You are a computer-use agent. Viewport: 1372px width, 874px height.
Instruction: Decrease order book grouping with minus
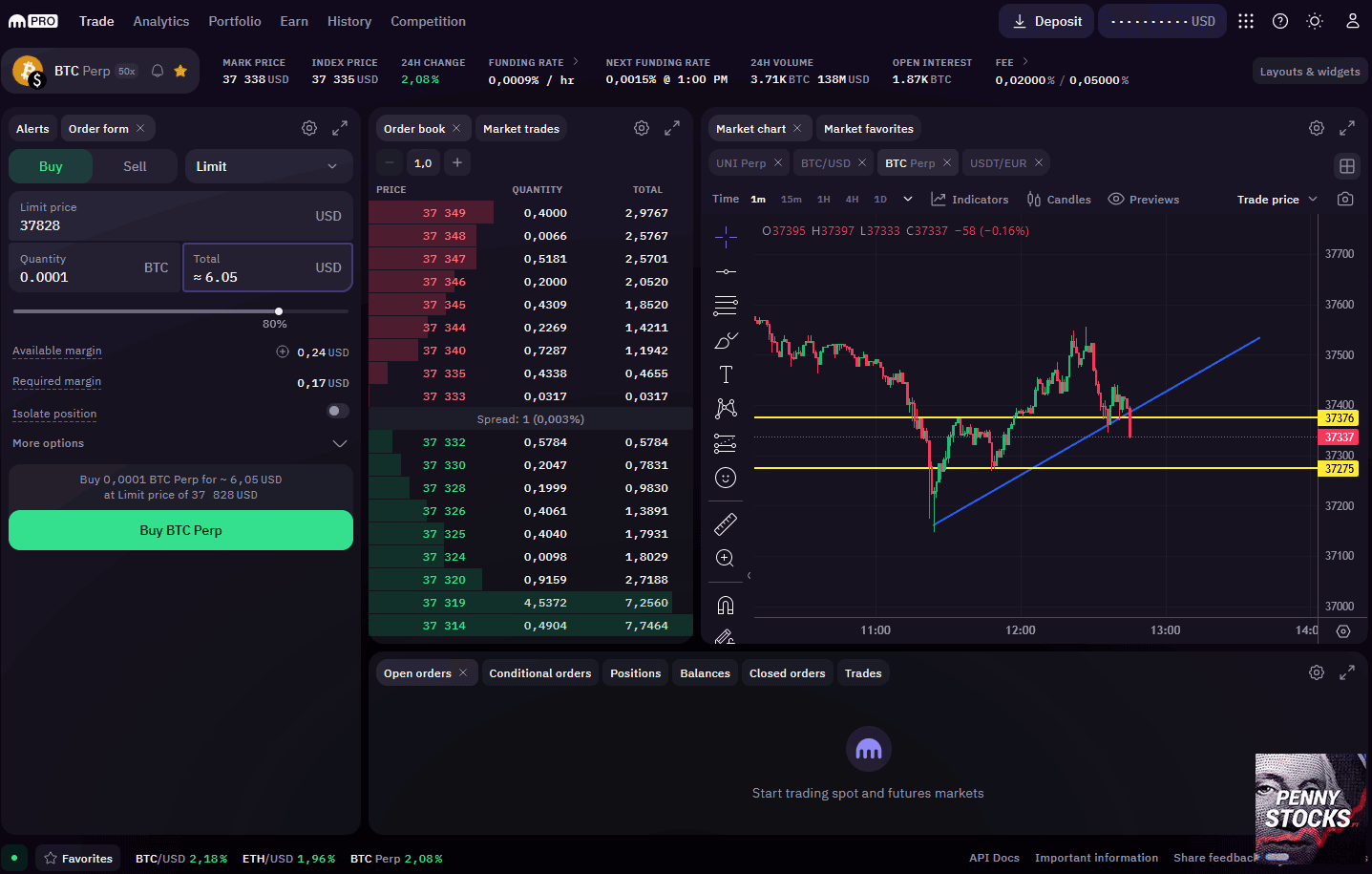click(389, 162)
